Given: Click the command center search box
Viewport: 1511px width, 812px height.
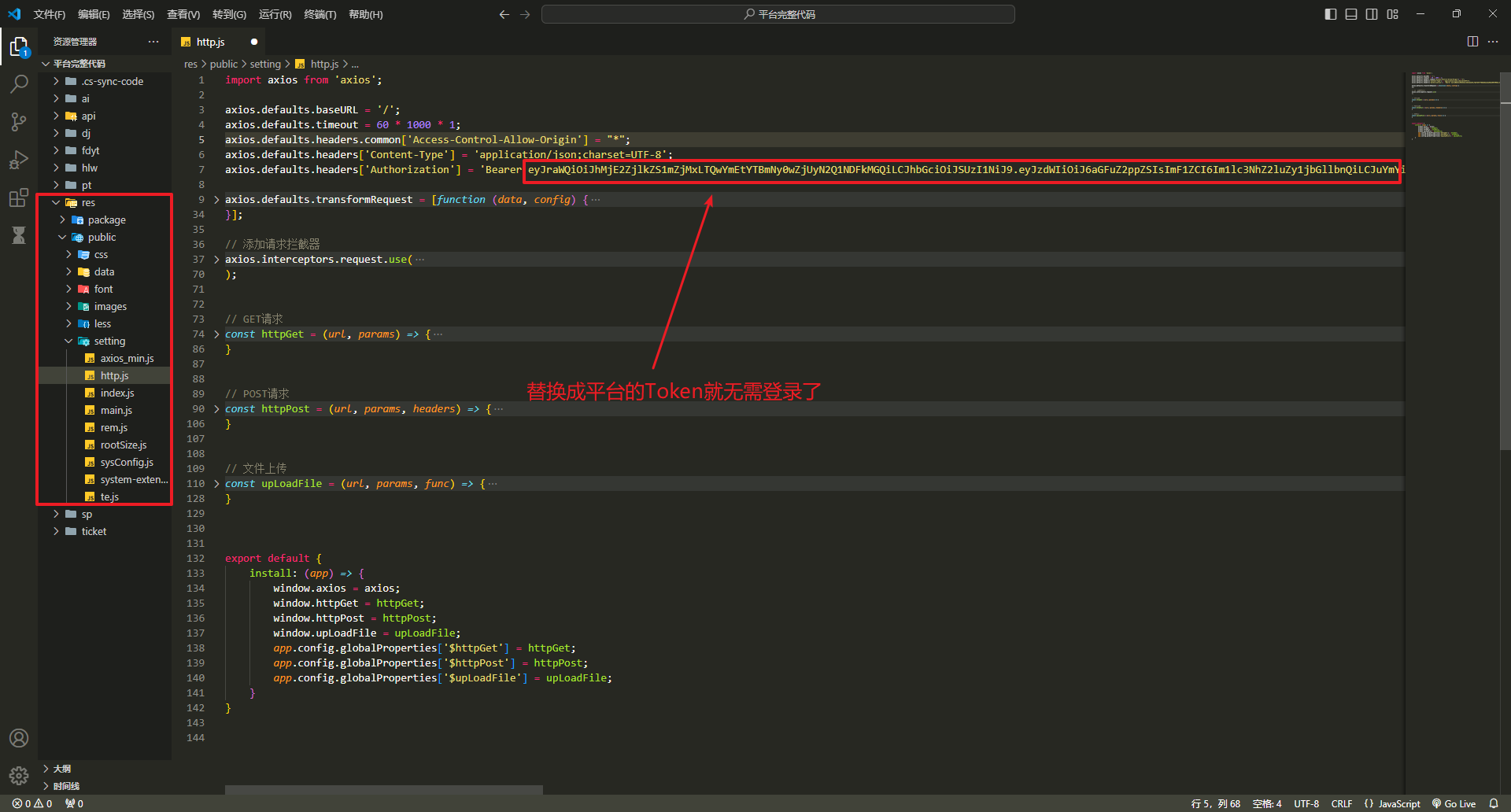Looking at the screenshot, I should coord(778,14).
